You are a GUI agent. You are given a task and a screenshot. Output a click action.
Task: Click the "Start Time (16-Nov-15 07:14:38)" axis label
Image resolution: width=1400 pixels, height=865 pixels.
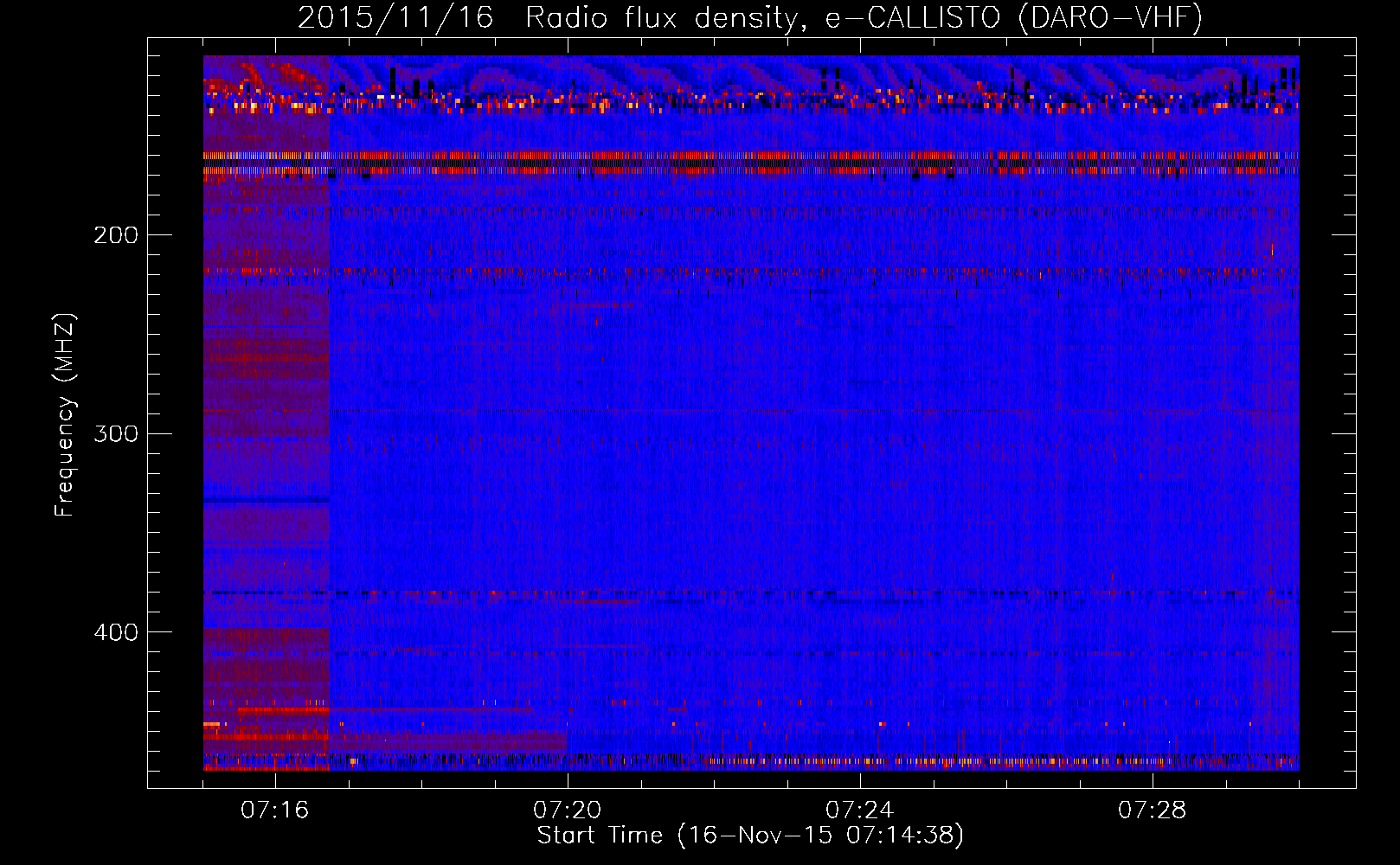point(750,836)
